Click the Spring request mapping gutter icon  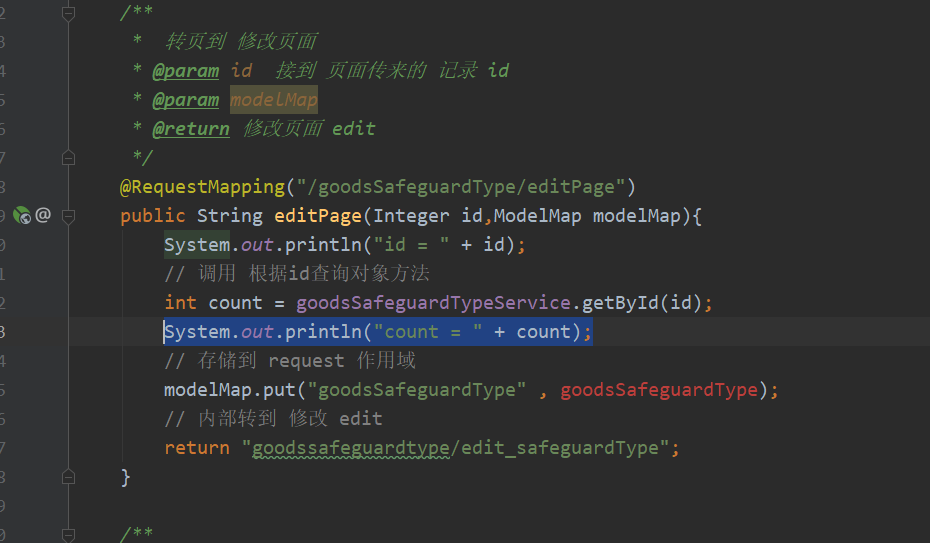pyautogui.click(x=22, y=215)
